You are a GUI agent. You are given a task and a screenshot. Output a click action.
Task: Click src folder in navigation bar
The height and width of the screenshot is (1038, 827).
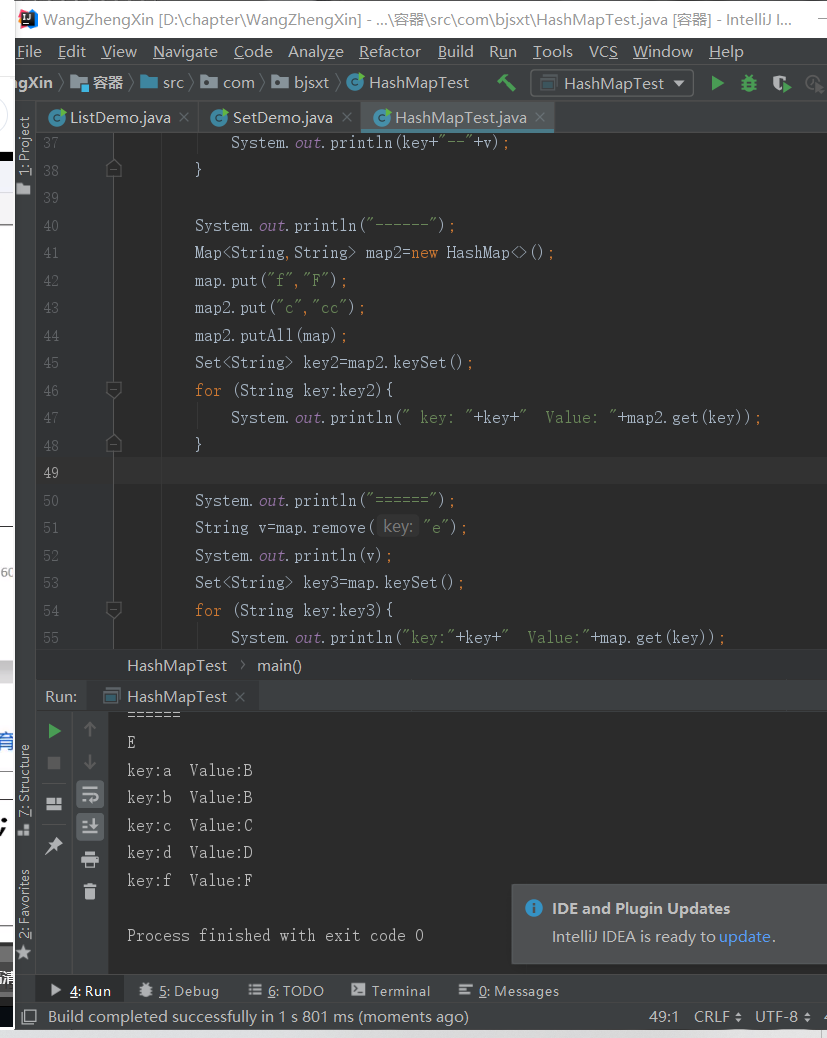[162, 83]
